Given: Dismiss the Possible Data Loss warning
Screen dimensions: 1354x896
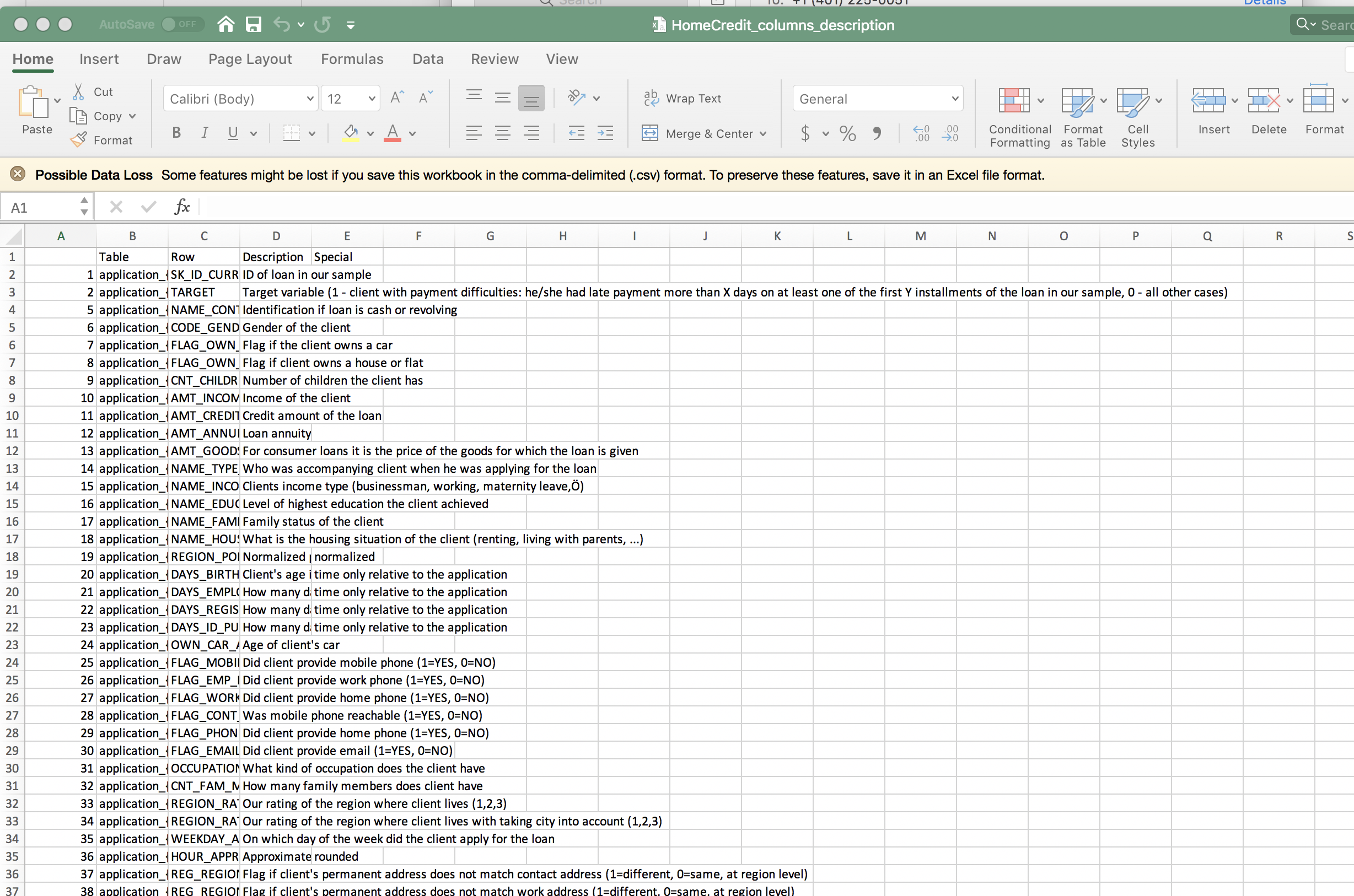Looking at the screenshot, I should tap(18, 174).
